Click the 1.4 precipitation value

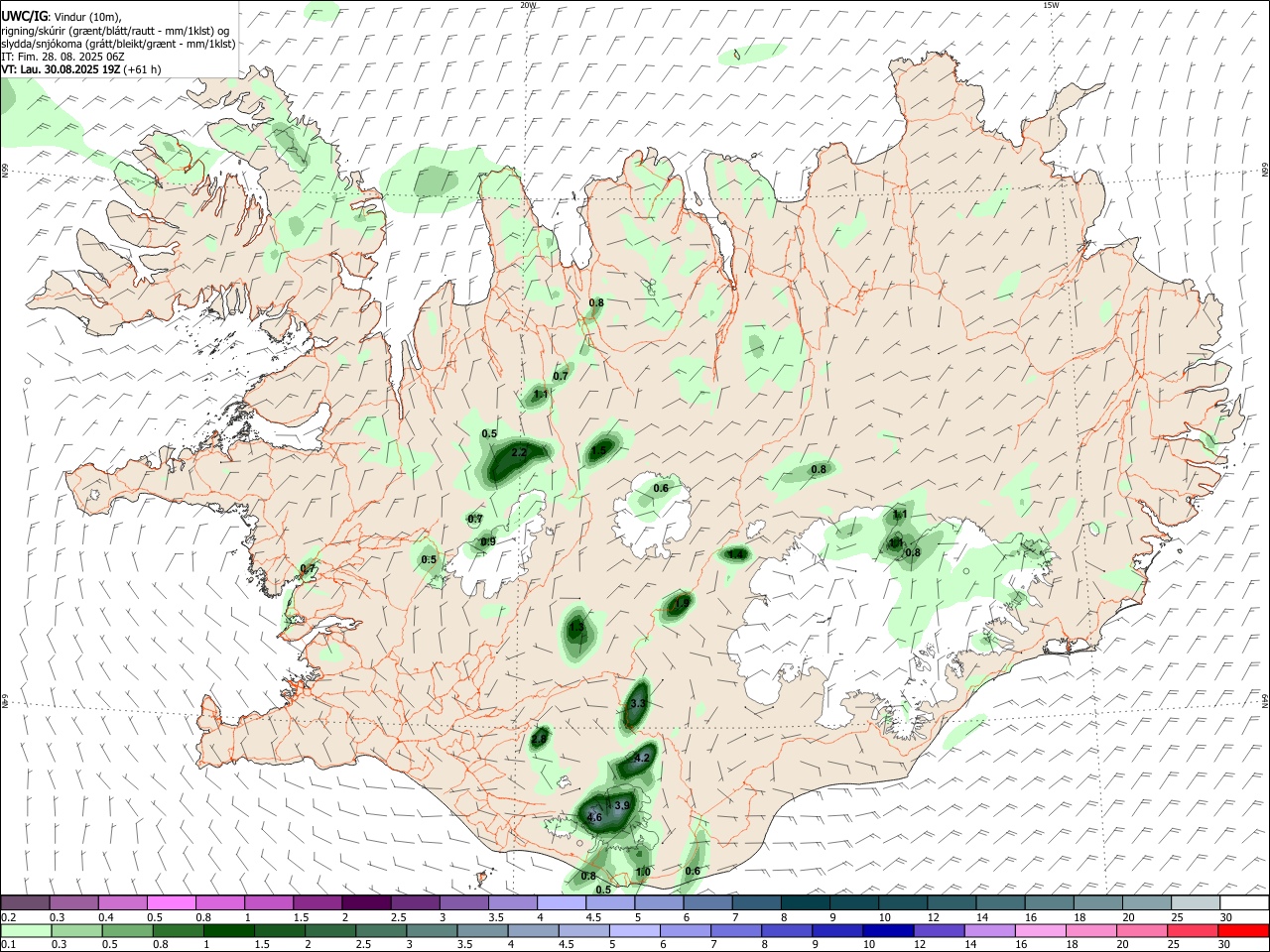(x=736, y=554)
